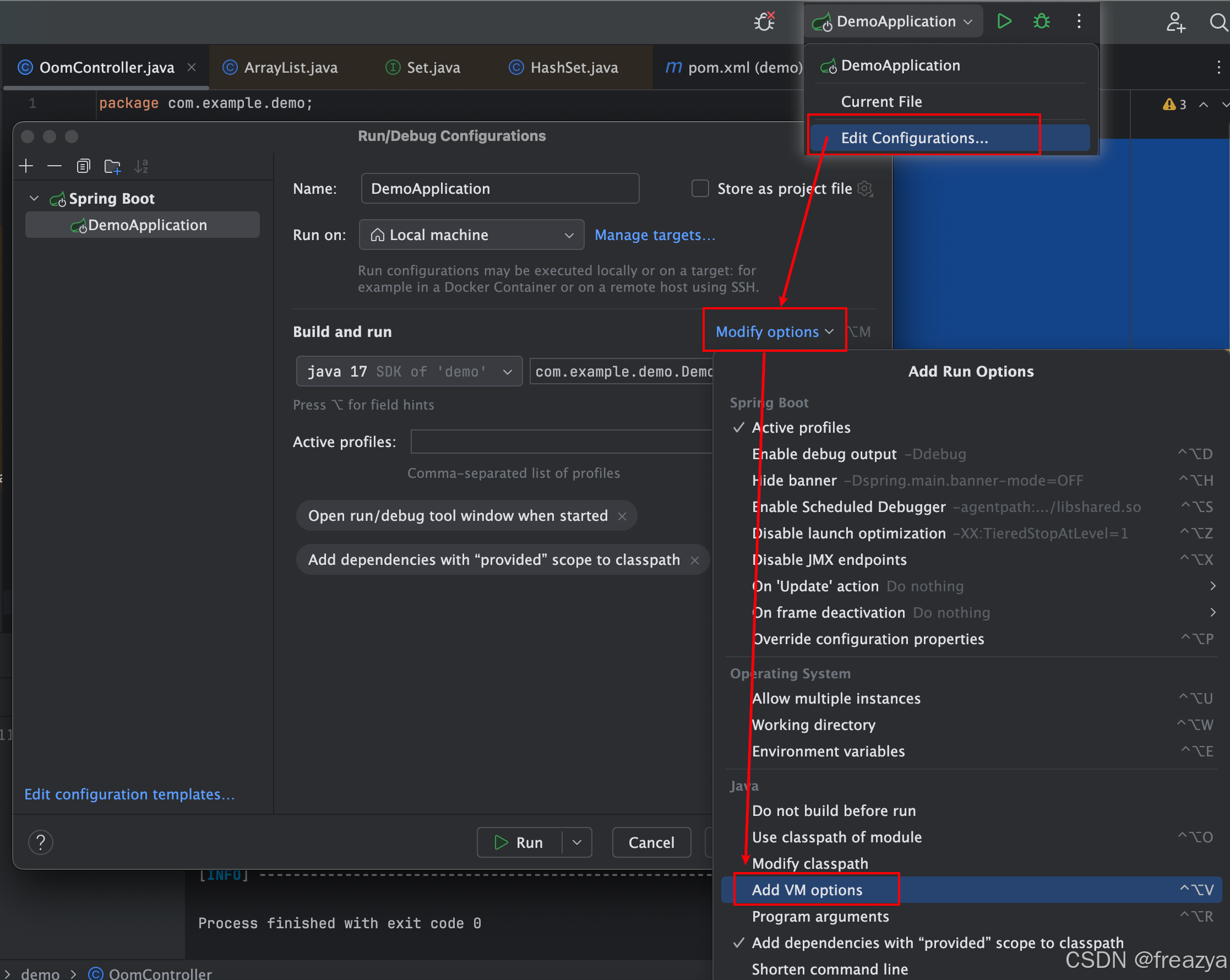Click the New Folder icon in configurations toolbar

coord(112,166)
